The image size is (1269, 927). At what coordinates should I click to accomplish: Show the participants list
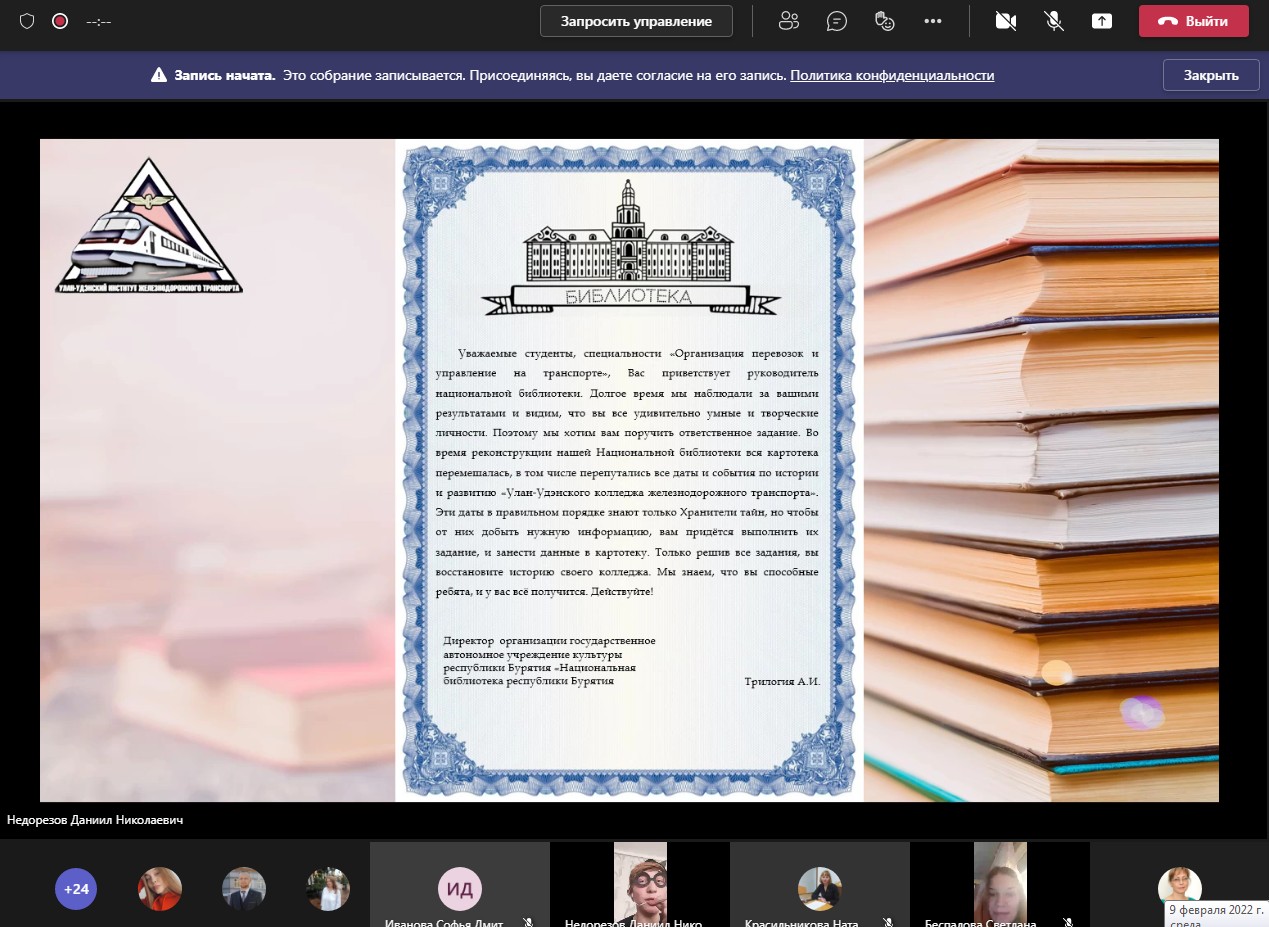coord(789,21)
